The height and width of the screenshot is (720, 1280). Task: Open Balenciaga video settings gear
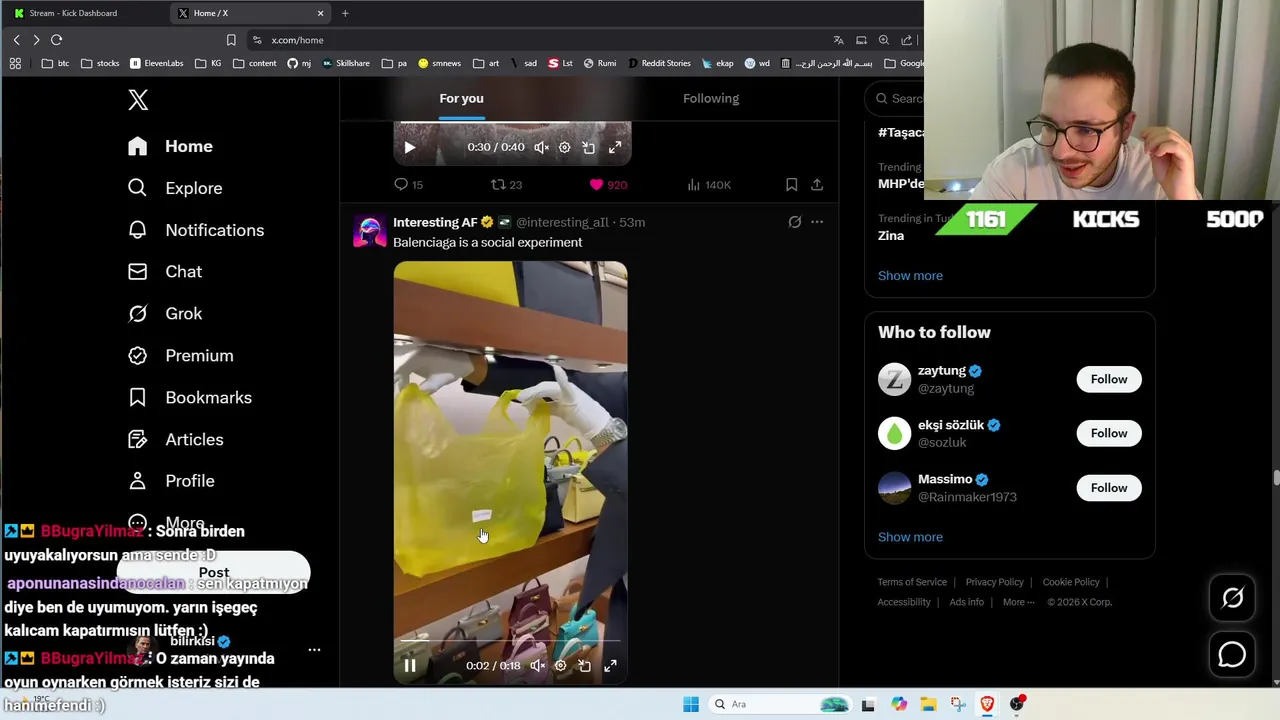click(x=560, y=665)
